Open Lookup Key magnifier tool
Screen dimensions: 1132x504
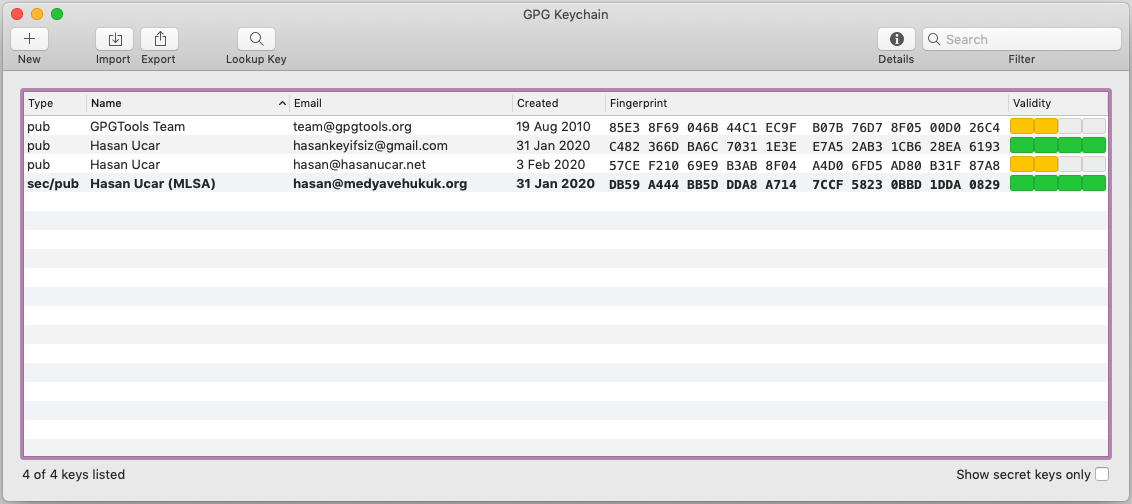pyautogui.click(x=256, y=39)
